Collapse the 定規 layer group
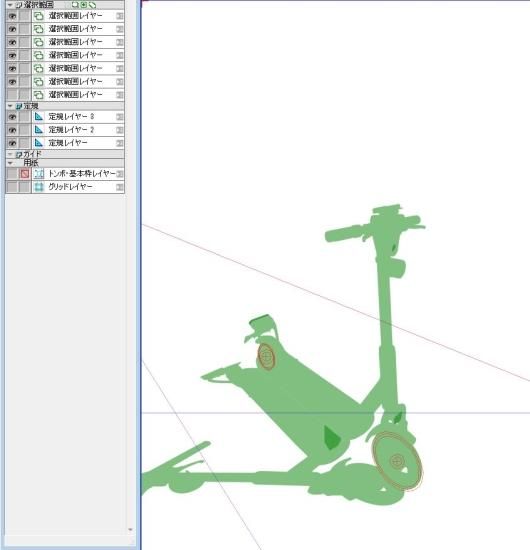This screenshot has width=530, height=550. pos(10,106)
